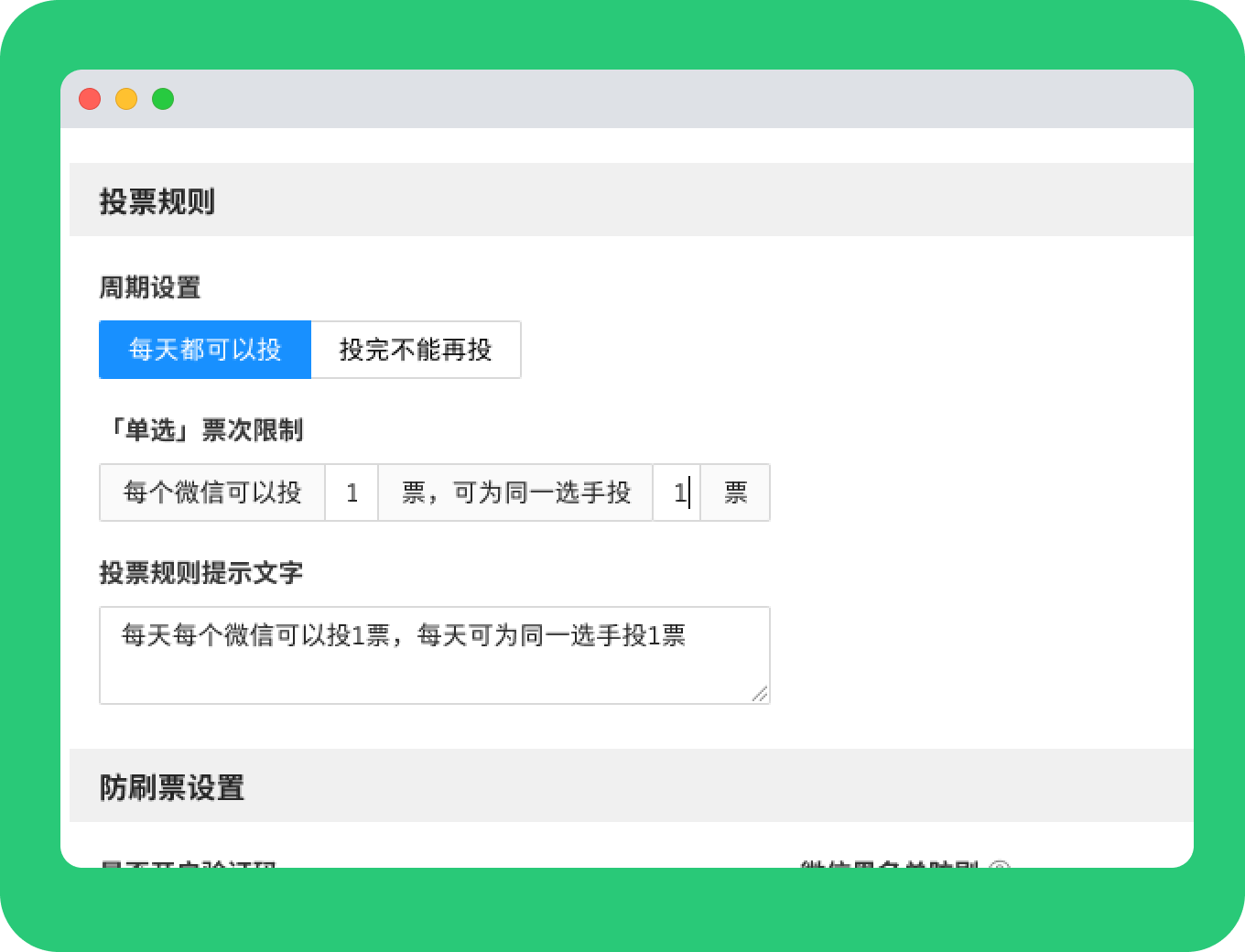Minimize the window with yellow button
The image size is (1245, 952).
click(126, 99)
